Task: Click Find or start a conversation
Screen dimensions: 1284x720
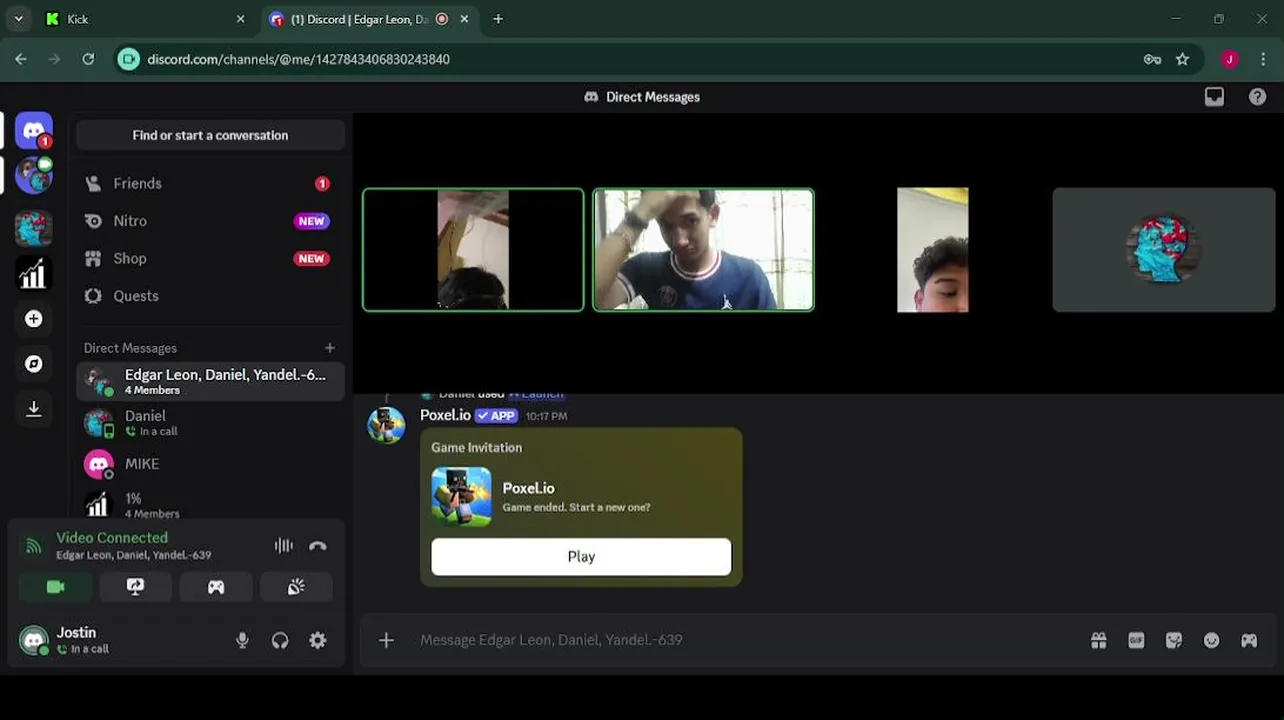Action: click(x=210, y=135)
